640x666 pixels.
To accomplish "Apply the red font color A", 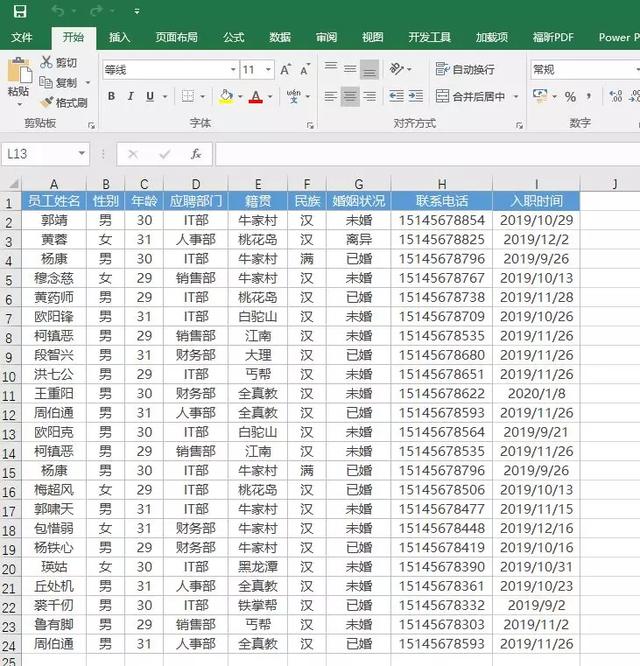I will point(255,97).
